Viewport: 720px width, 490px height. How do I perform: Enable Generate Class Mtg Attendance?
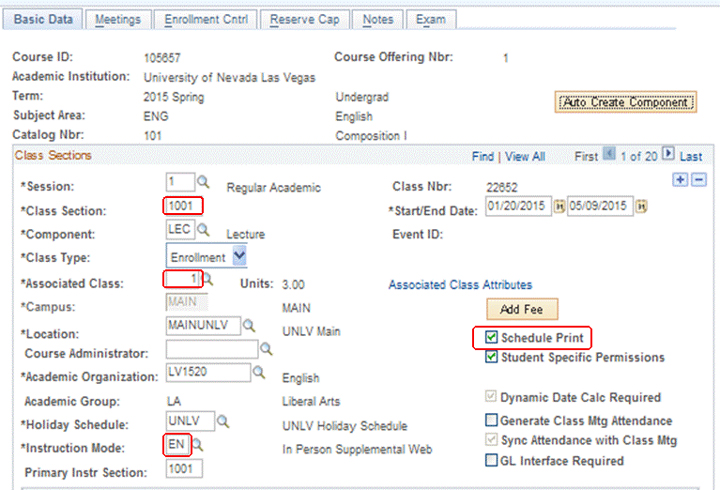[491, 420]
